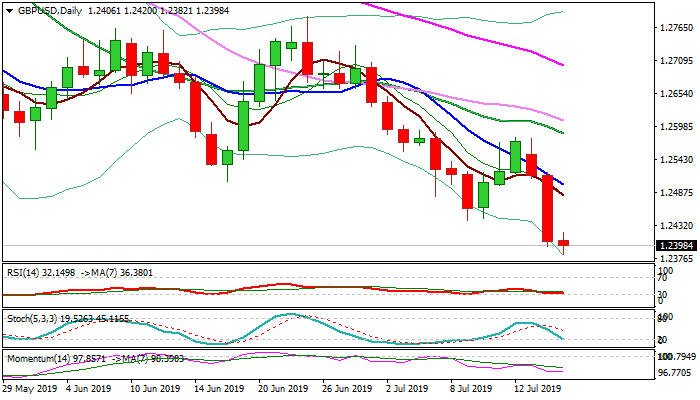Click the 1.26540 price scale value
The width and height of the screenshot is (700, 400).
pos(677,94)
